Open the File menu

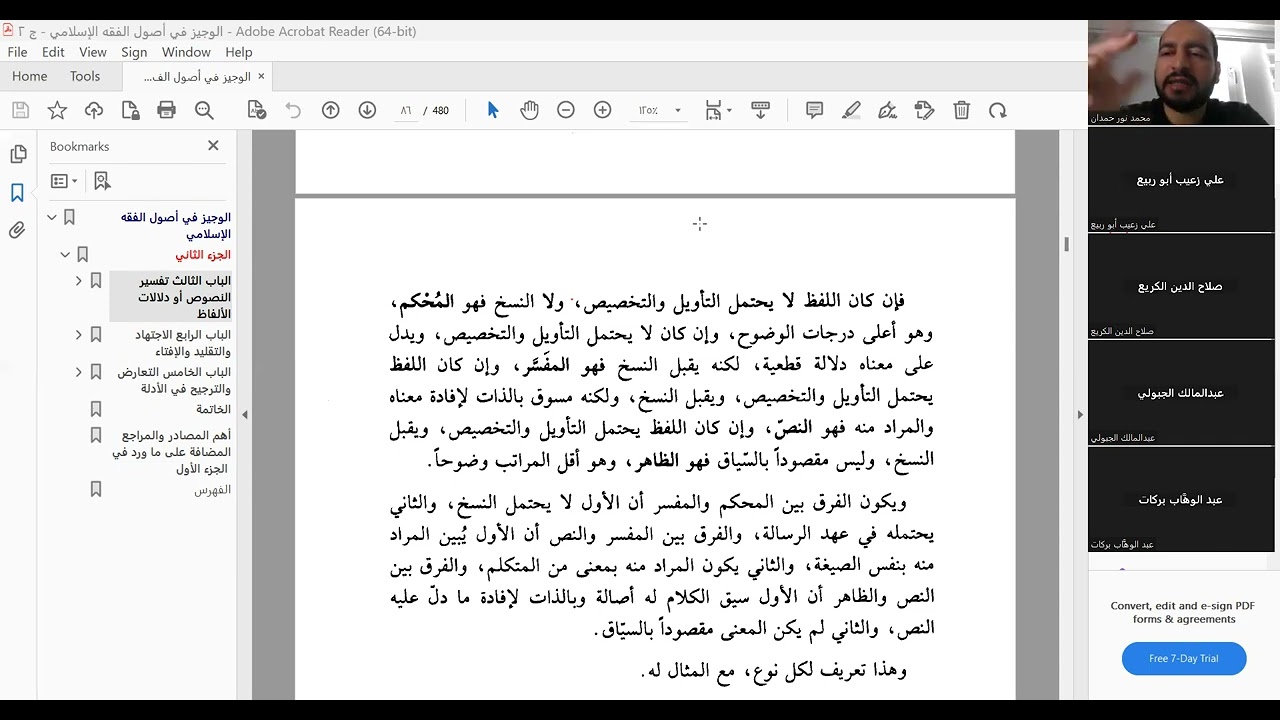(17, 52)
